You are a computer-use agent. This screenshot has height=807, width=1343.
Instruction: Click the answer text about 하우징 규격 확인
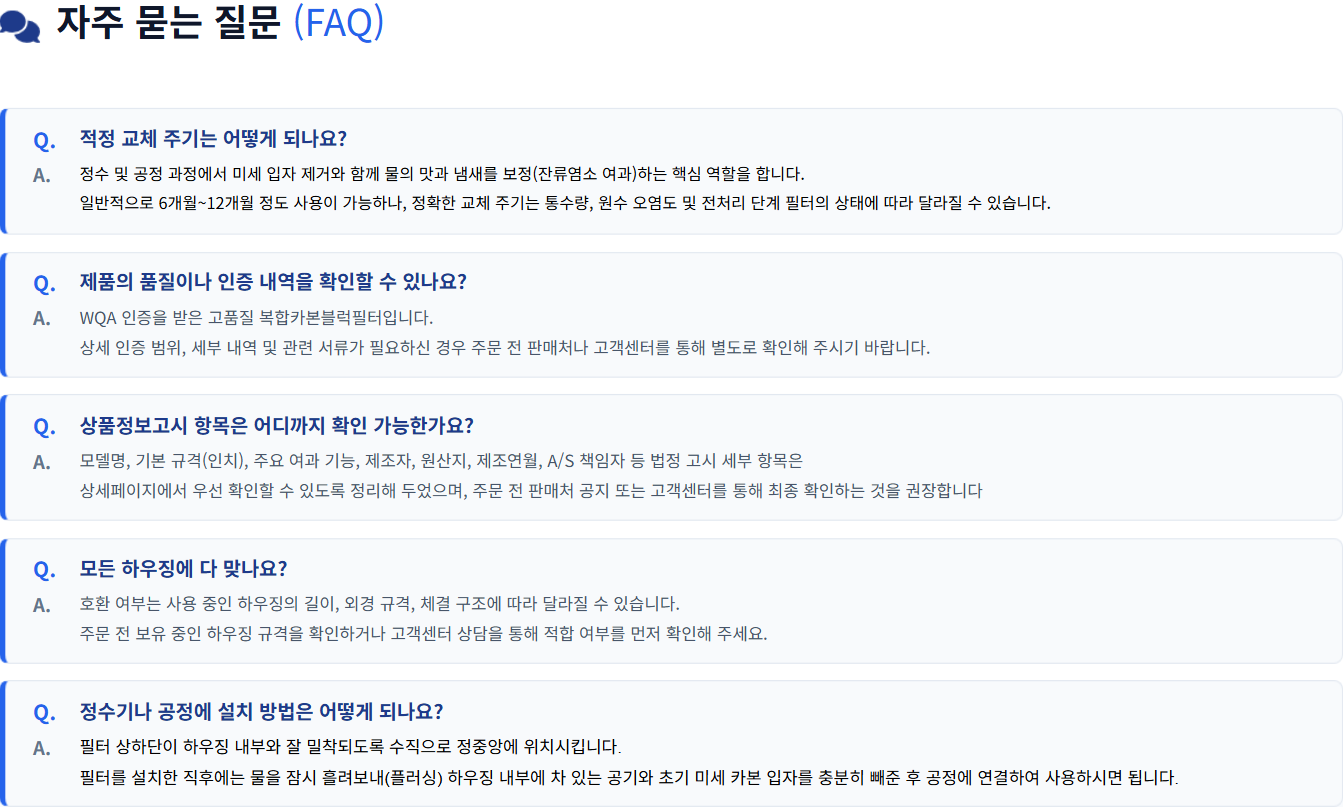(x=423, y=634)
